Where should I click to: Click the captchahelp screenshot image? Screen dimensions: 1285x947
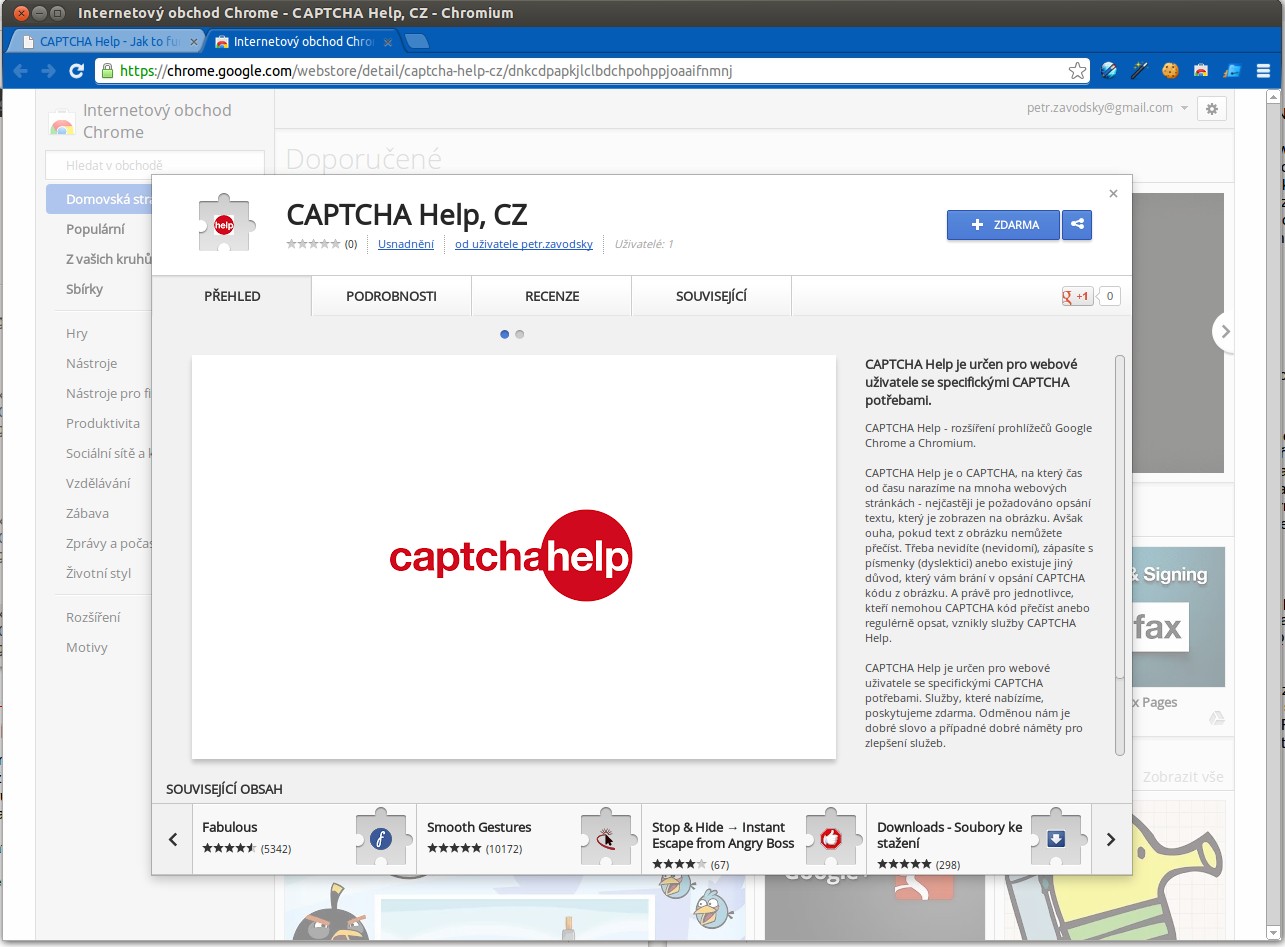pyautogui.click(x=513, y=556)
